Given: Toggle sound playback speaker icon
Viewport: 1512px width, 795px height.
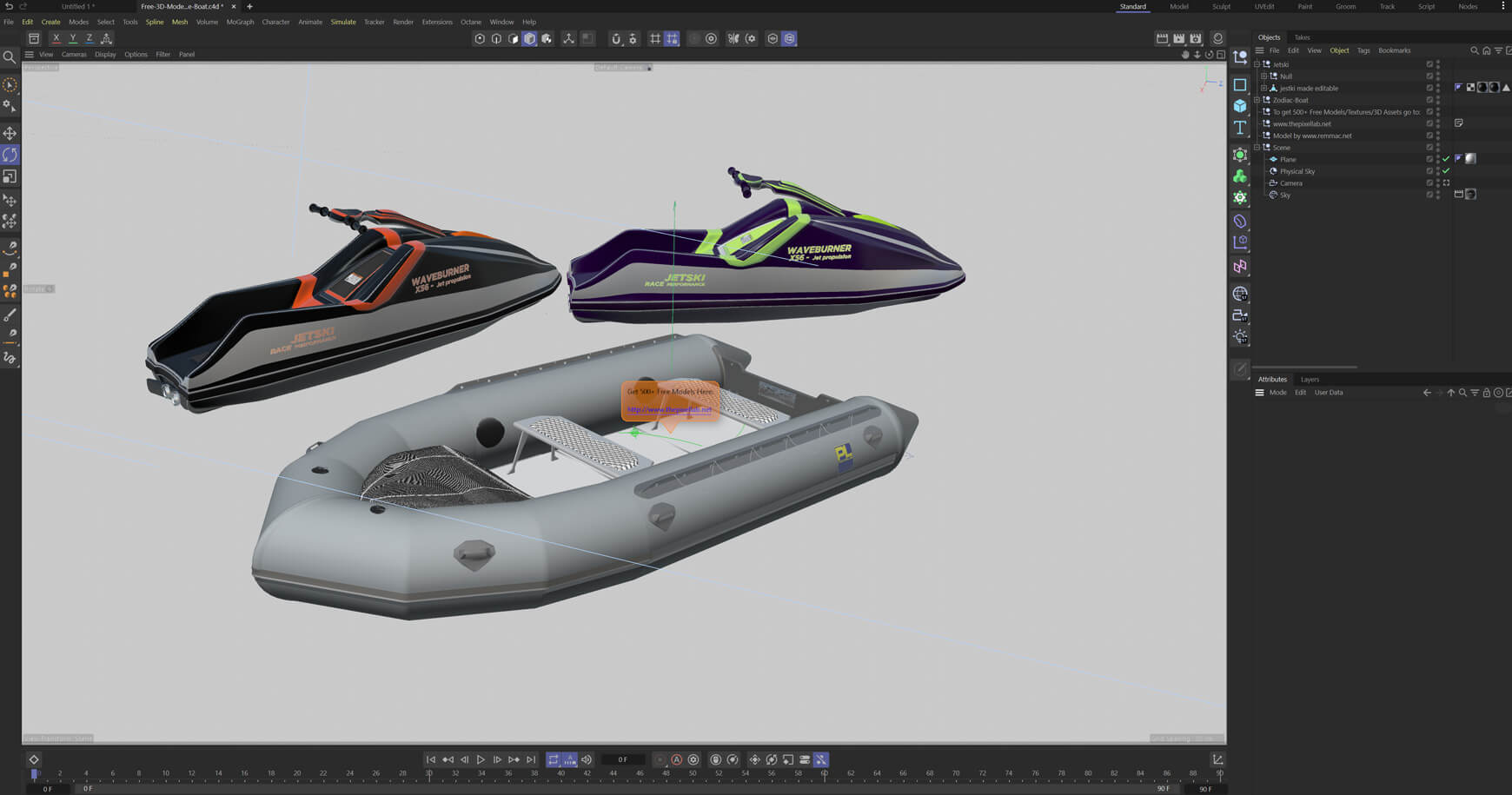Looking at the screenshot, I should pyautogui.click(x=587, y=759).
